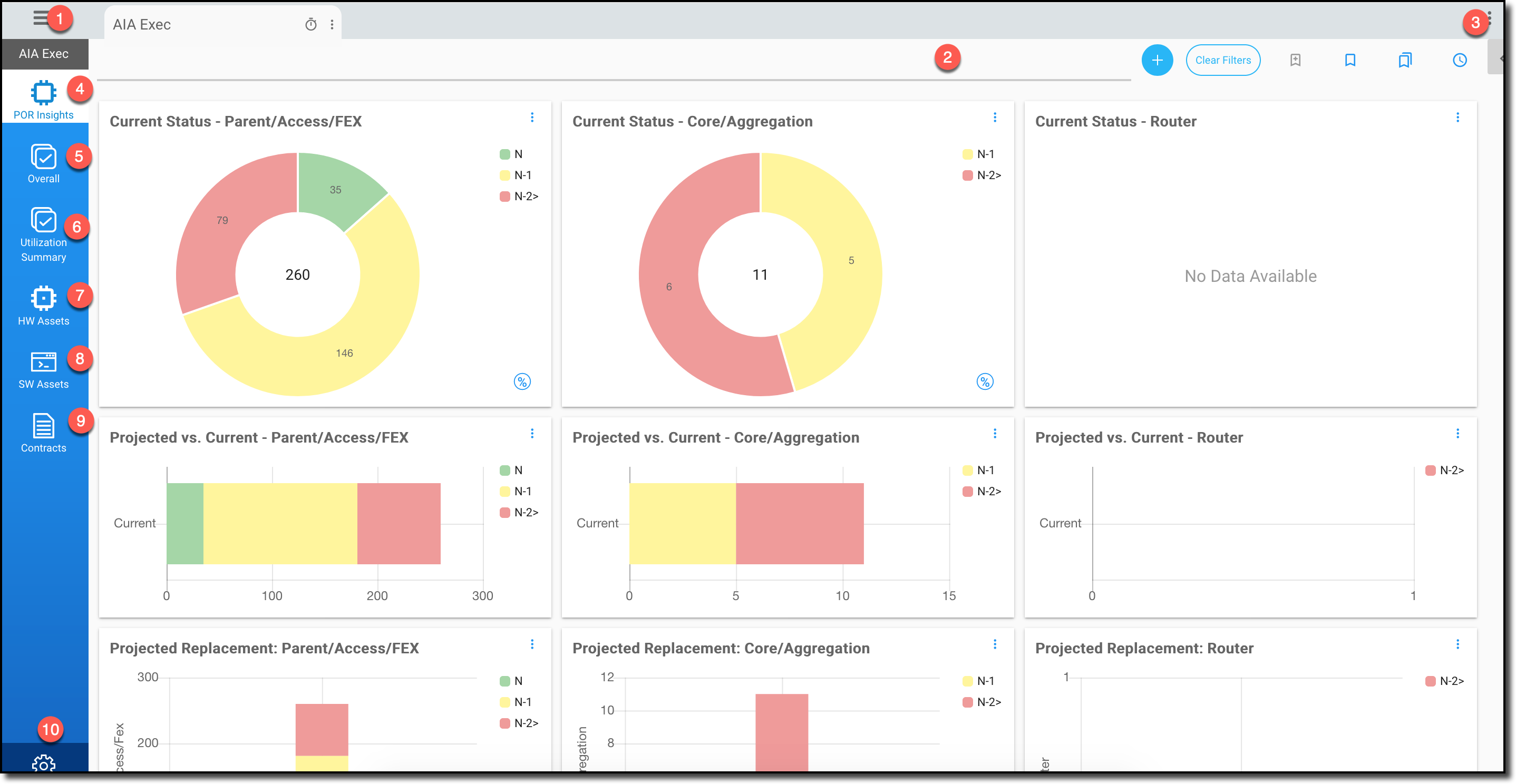Open Contracts in the sidebar
Screen dimensions: 1516x784
coord(44,433)
